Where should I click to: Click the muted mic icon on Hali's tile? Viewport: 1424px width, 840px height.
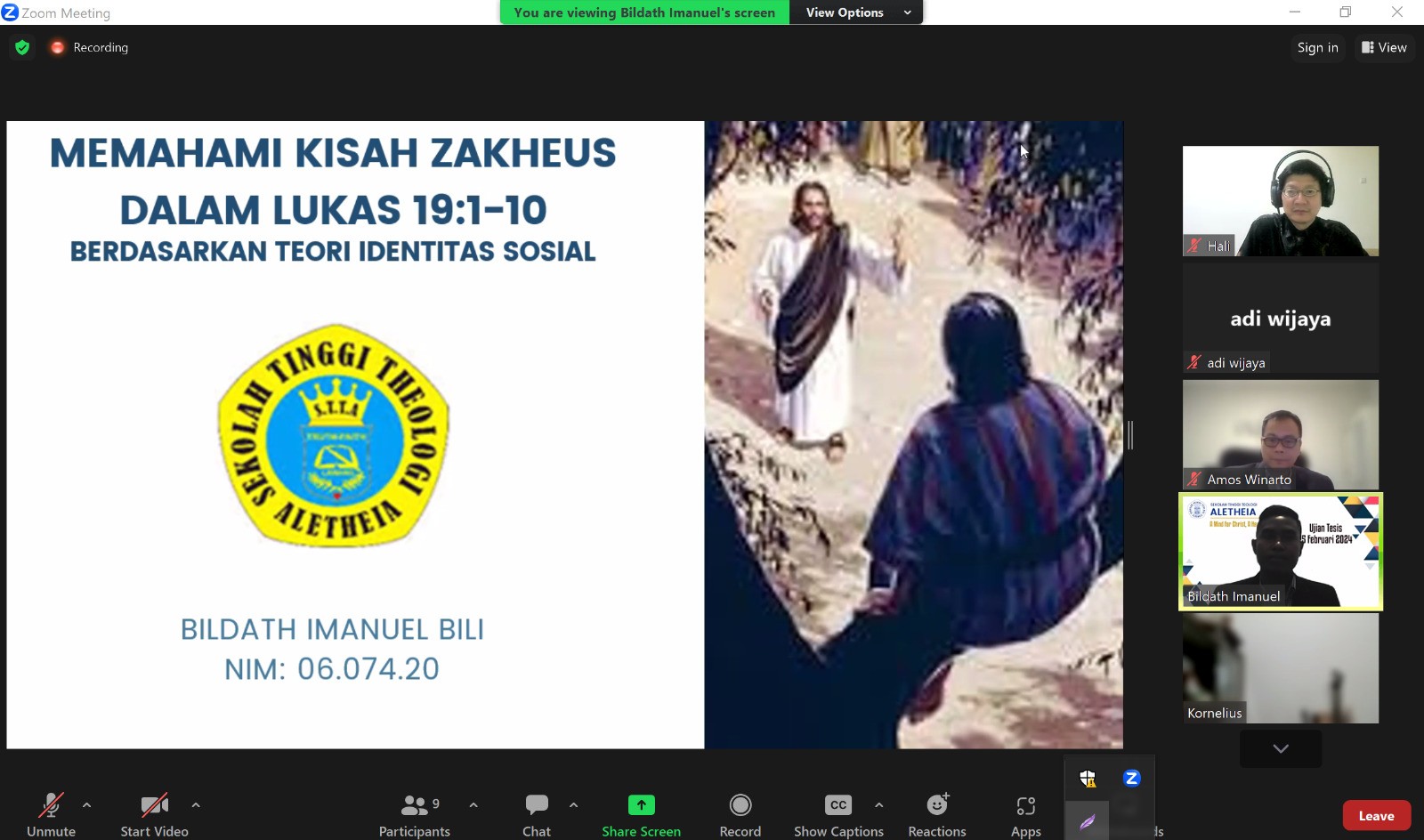[1194, 246]
